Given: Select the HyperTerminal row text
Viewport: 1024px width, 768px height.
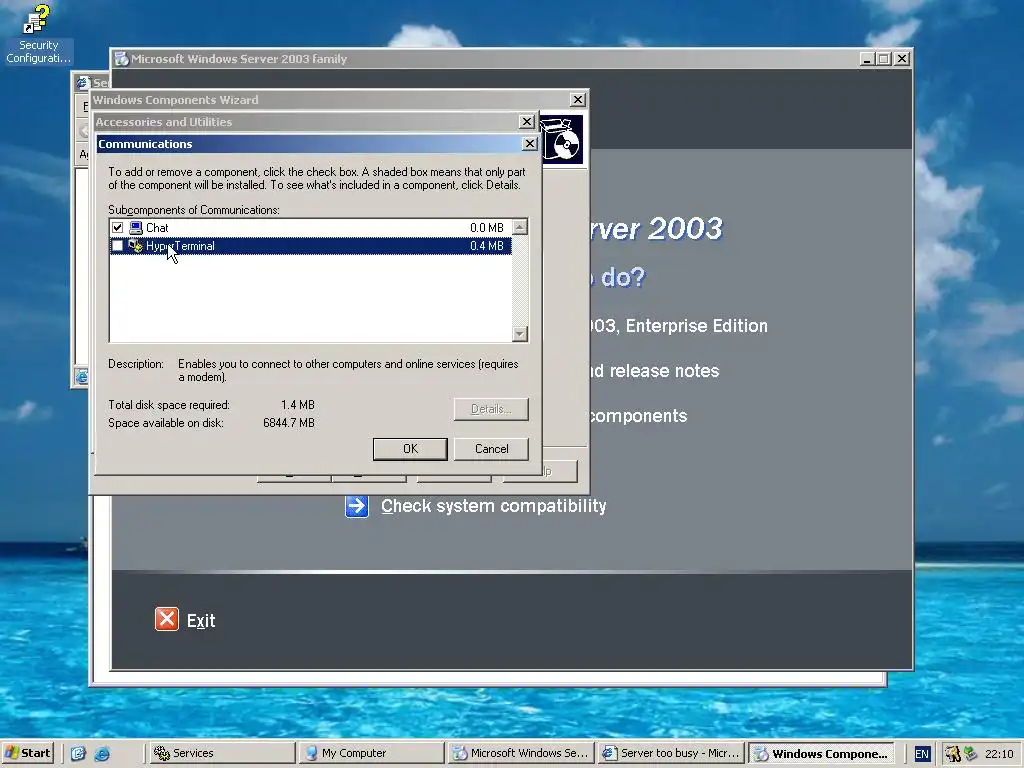Looking at the screenshot, I should click(180, 246).
